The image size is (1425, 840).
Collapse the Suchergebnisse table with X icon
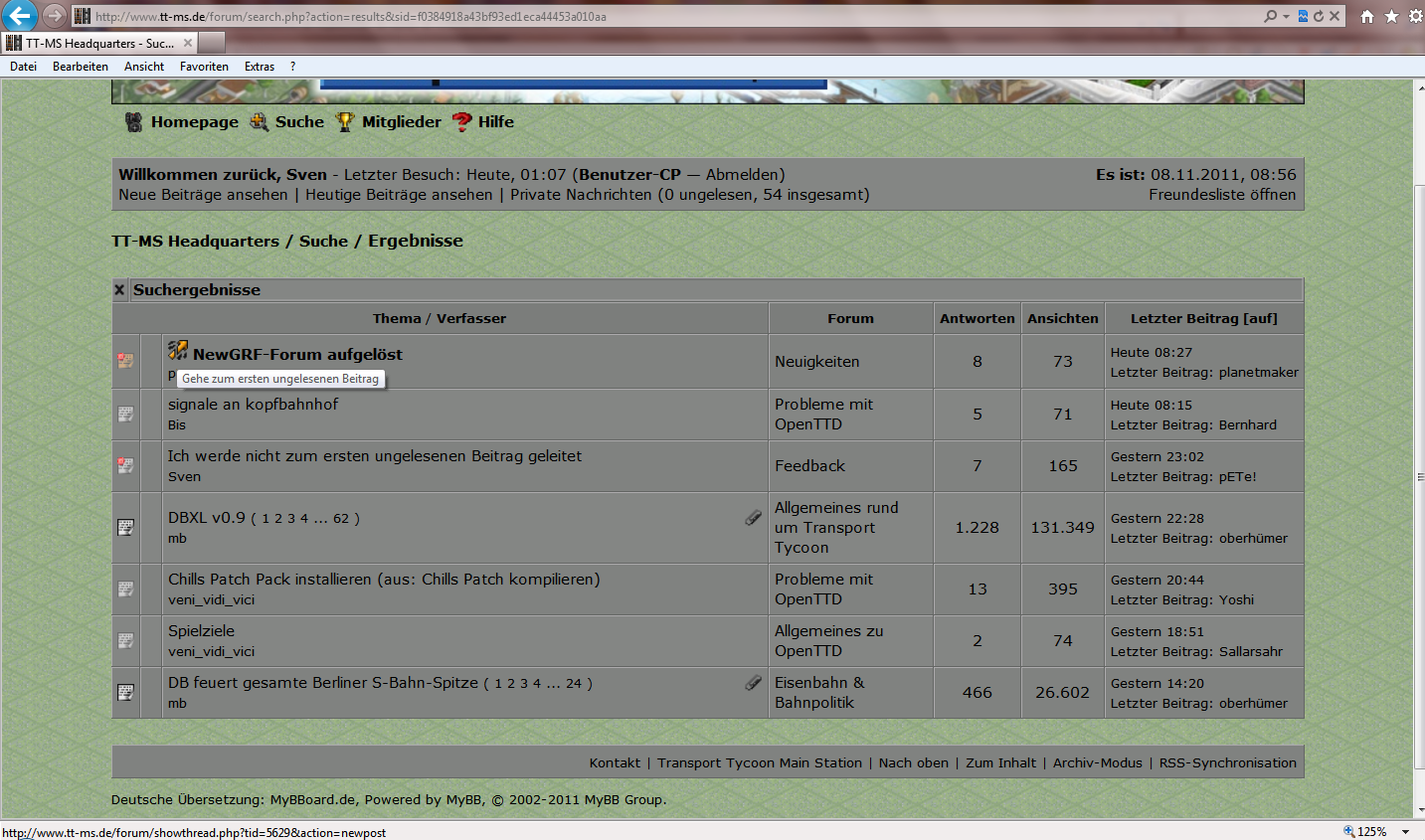119,290
